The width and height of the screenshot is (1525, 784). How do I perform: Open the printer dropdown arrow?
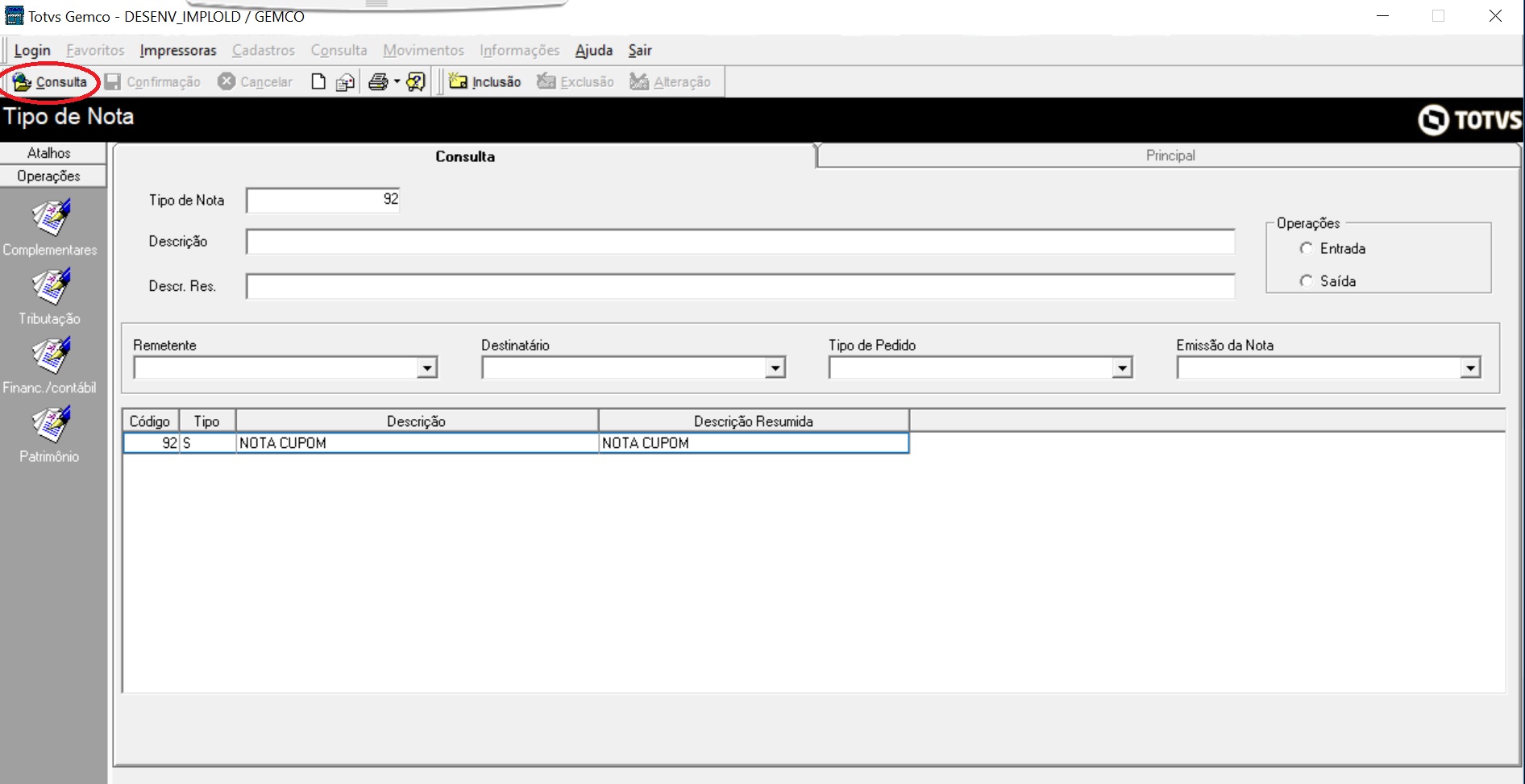397,81
